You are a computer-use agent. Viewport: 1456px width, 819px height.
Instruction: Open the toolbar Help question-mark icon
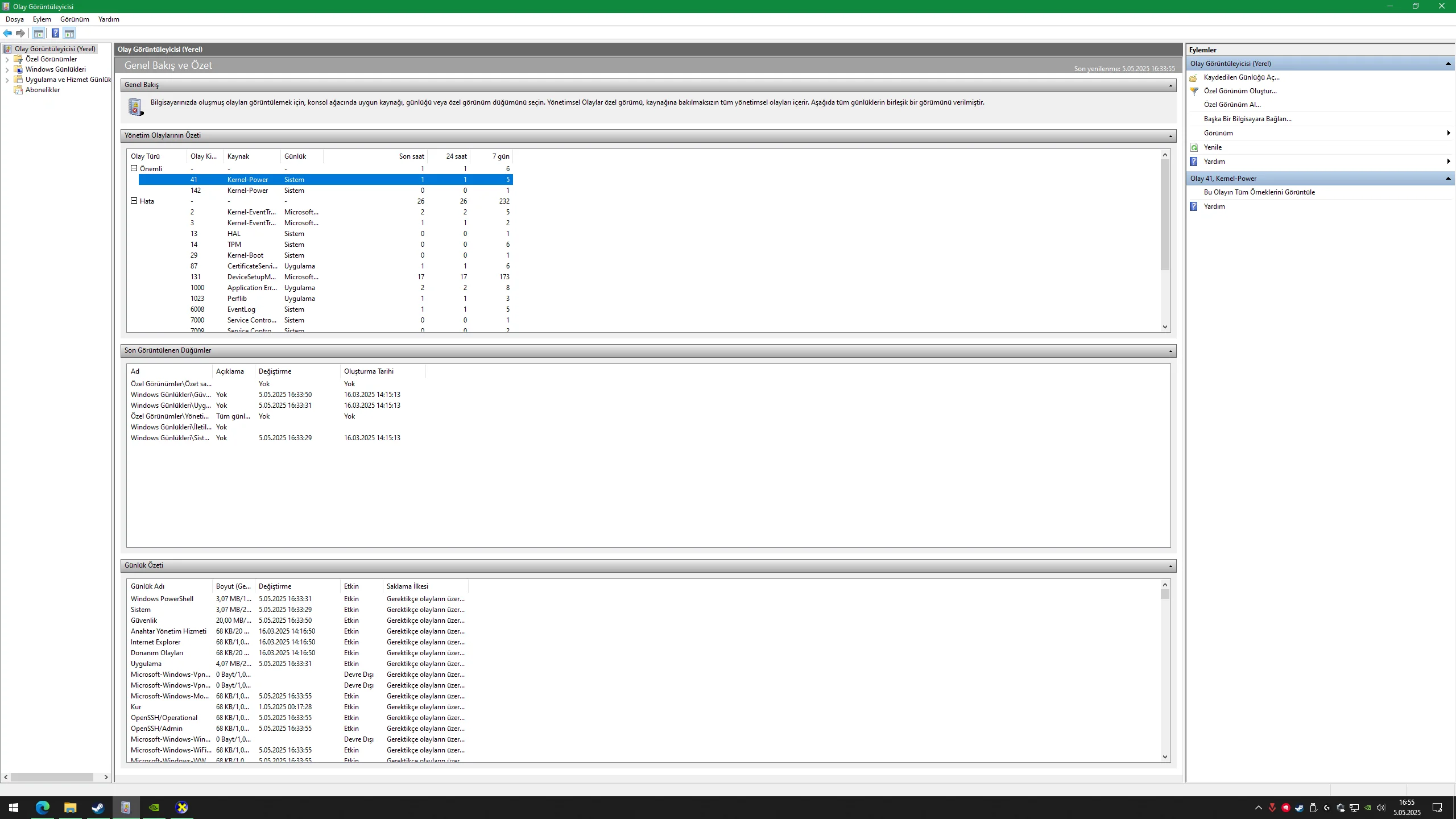(x=55, y=33)
